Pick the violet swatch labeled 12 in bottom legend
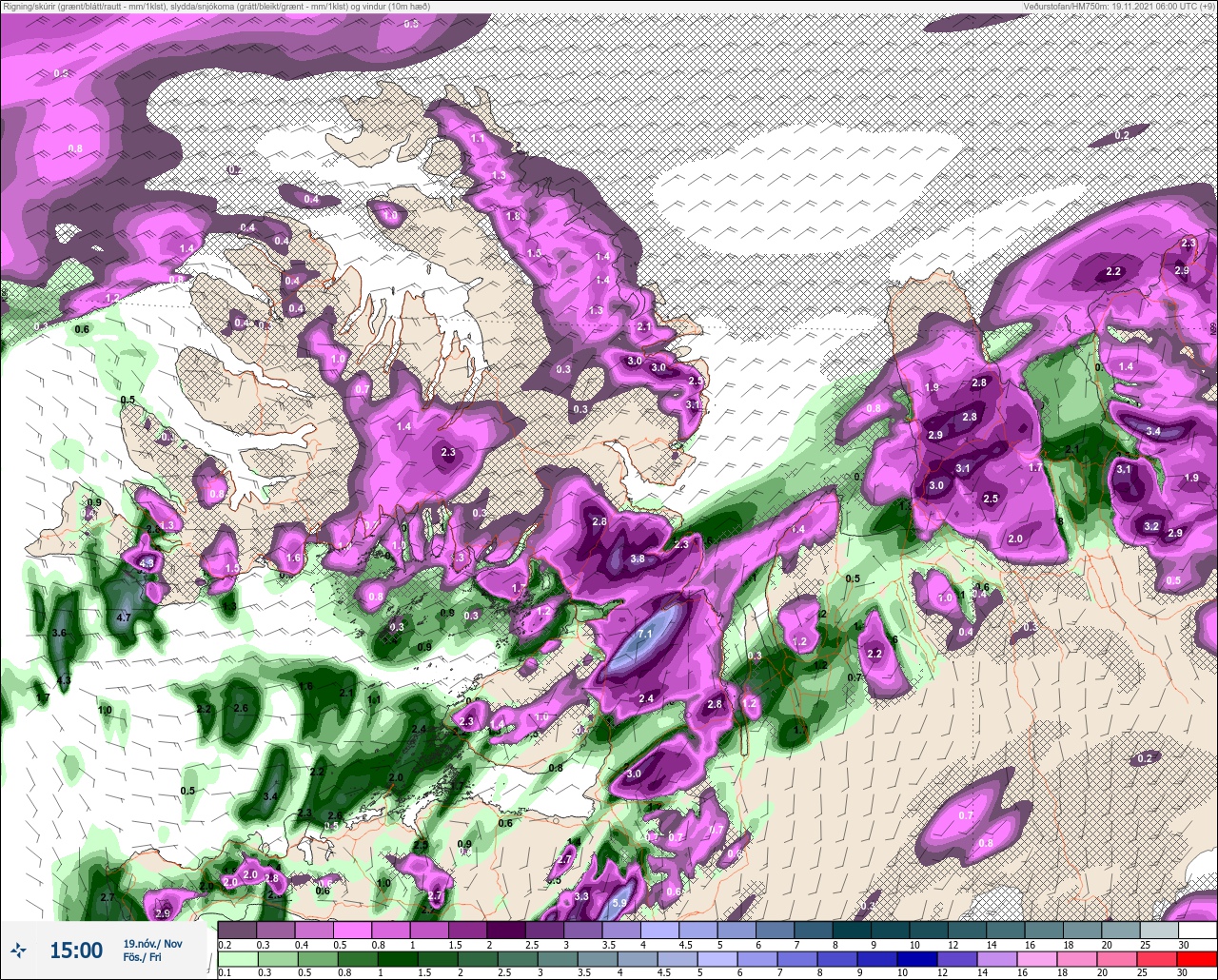Screen dimensions: 1218x980 tap(957, 959)
